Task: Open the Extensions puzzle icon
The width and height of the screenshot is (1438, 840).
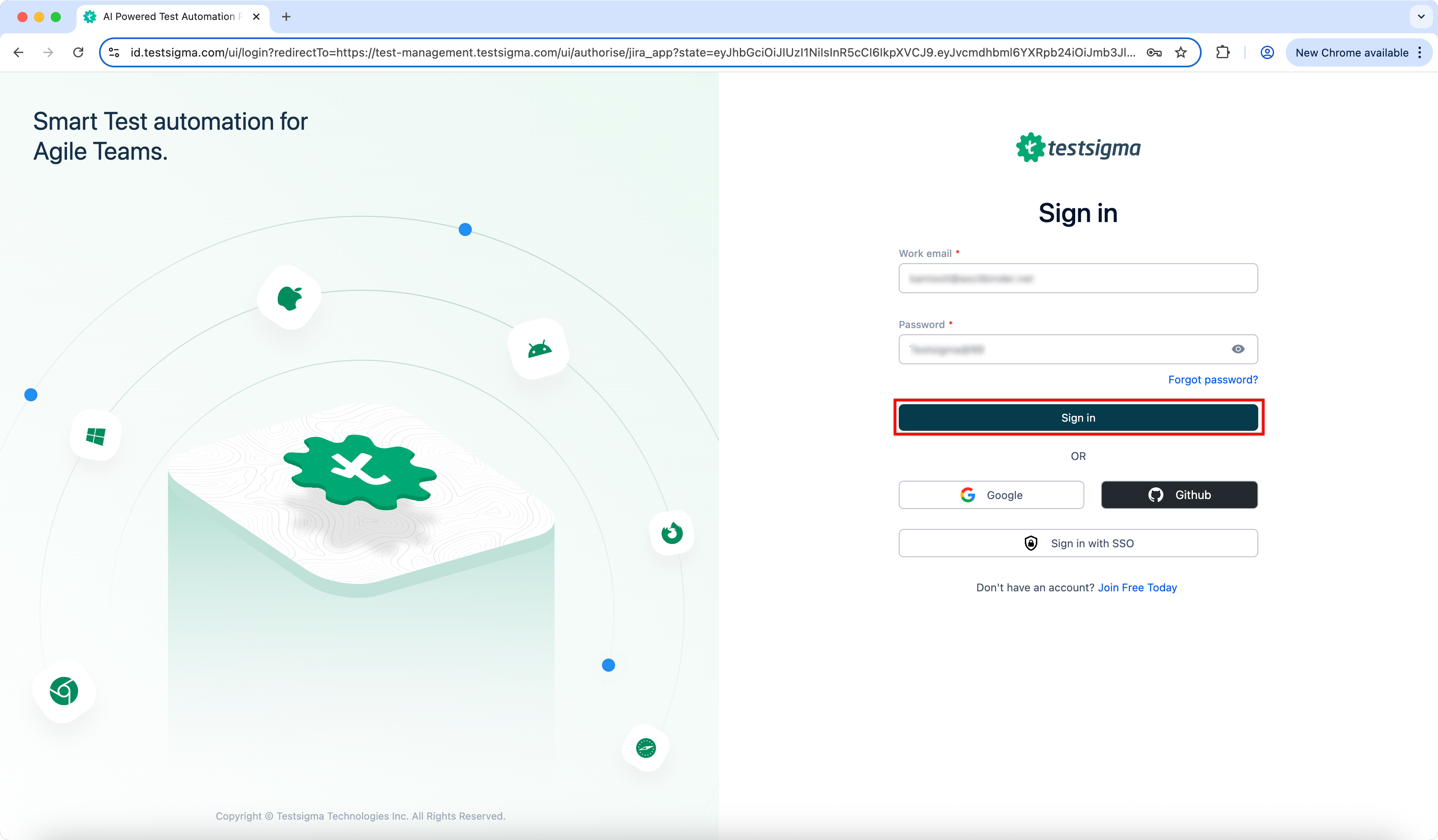Action: coord(1222,52)
